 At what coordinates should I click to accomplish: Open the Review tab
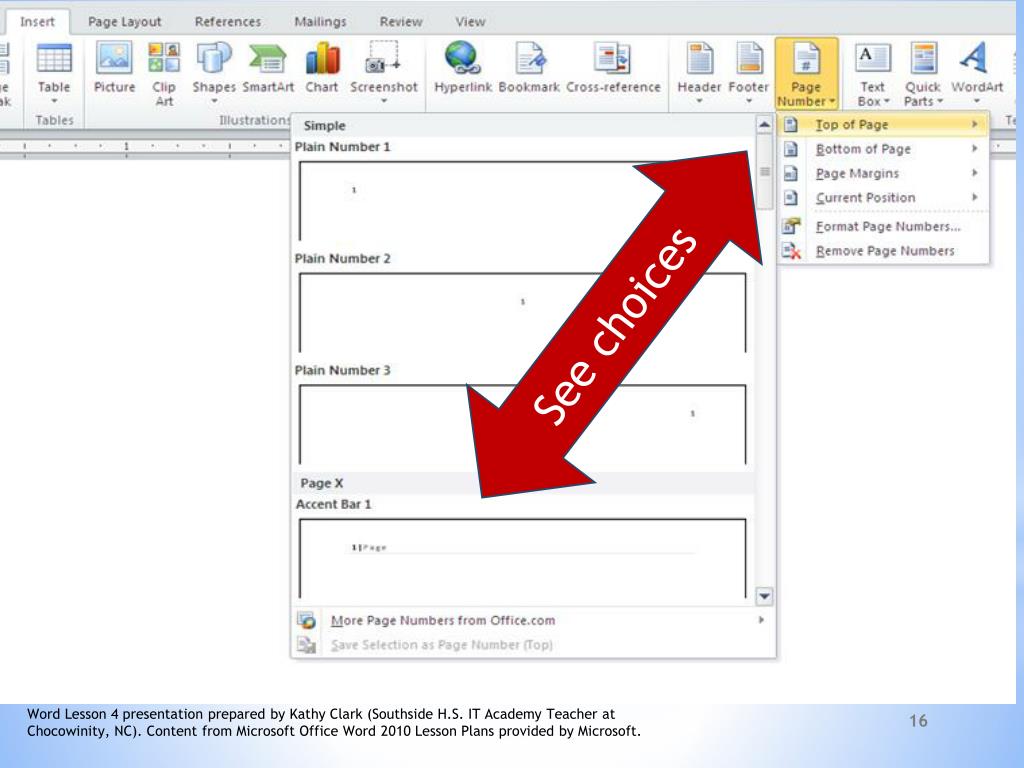click(401, 22)
